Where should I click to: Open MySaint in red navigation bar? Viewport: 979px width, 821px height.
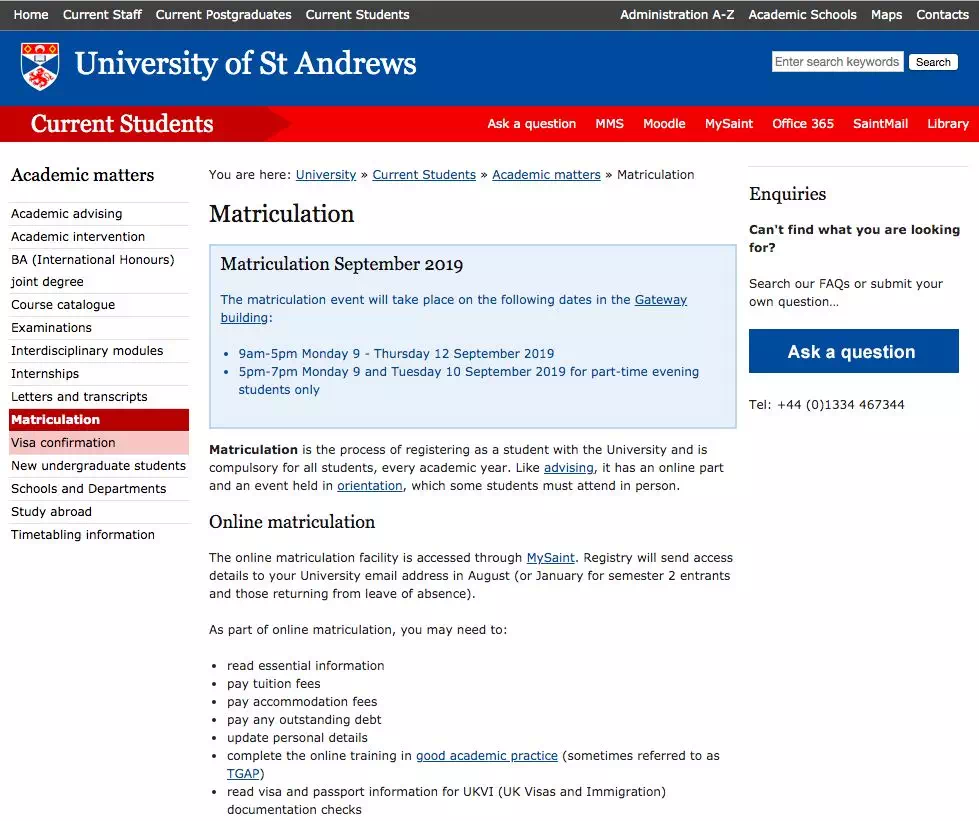729,124
